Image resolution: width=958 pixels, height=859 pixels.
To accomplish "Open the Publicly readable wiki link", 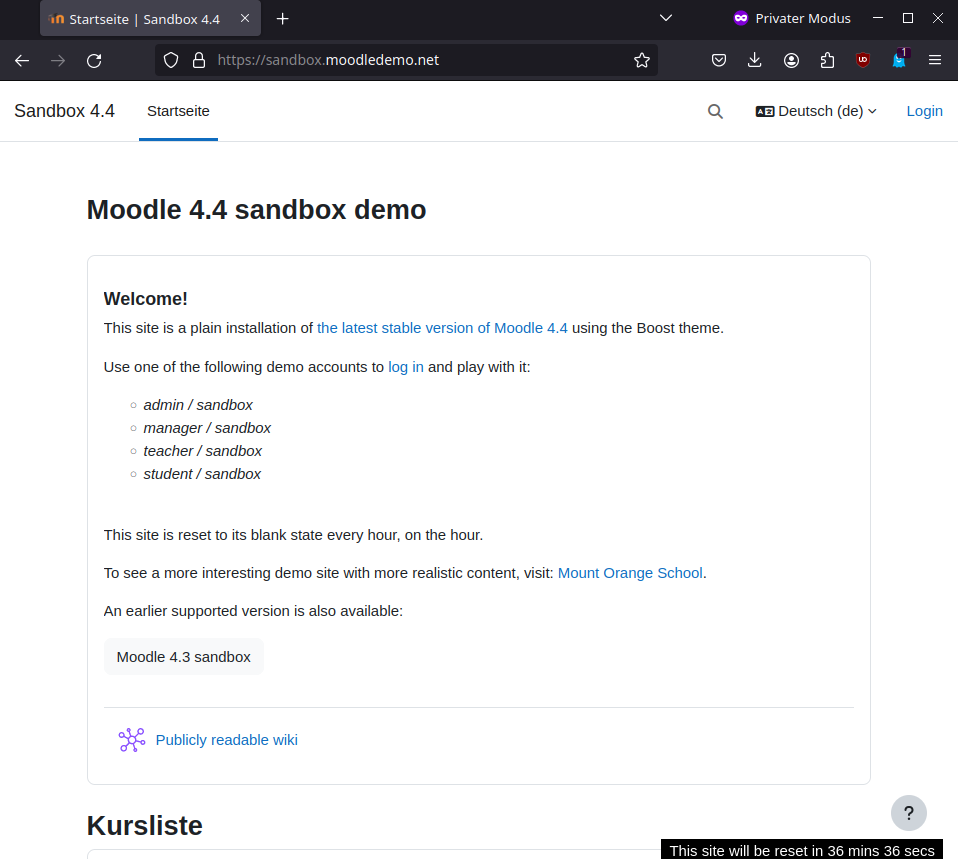I will 227,740.
